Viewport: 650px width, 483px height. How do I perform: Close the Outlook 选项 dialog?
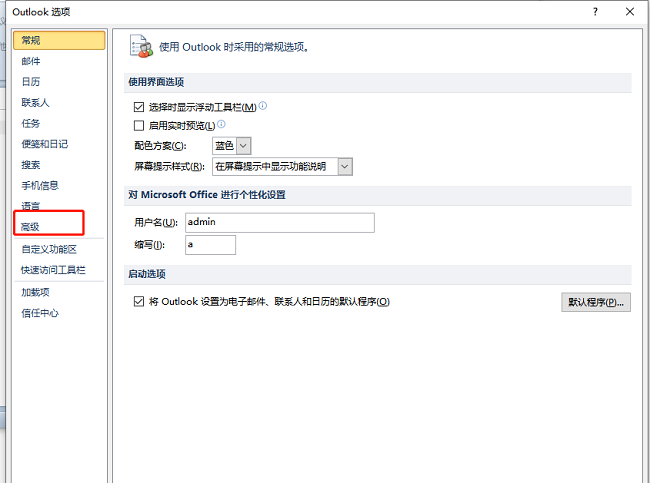[629, 11]
